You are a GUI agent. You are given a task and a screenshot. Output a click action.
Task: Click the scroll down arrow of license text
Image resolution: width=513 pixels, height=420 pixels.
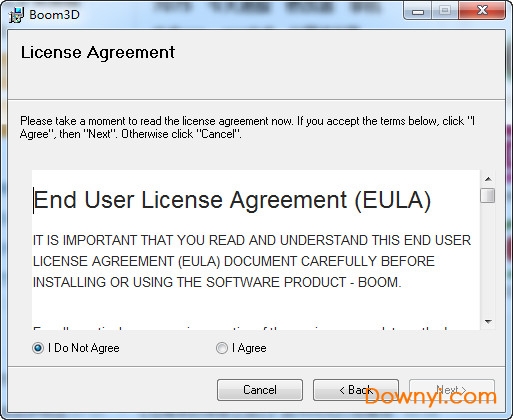pos(488,322)
